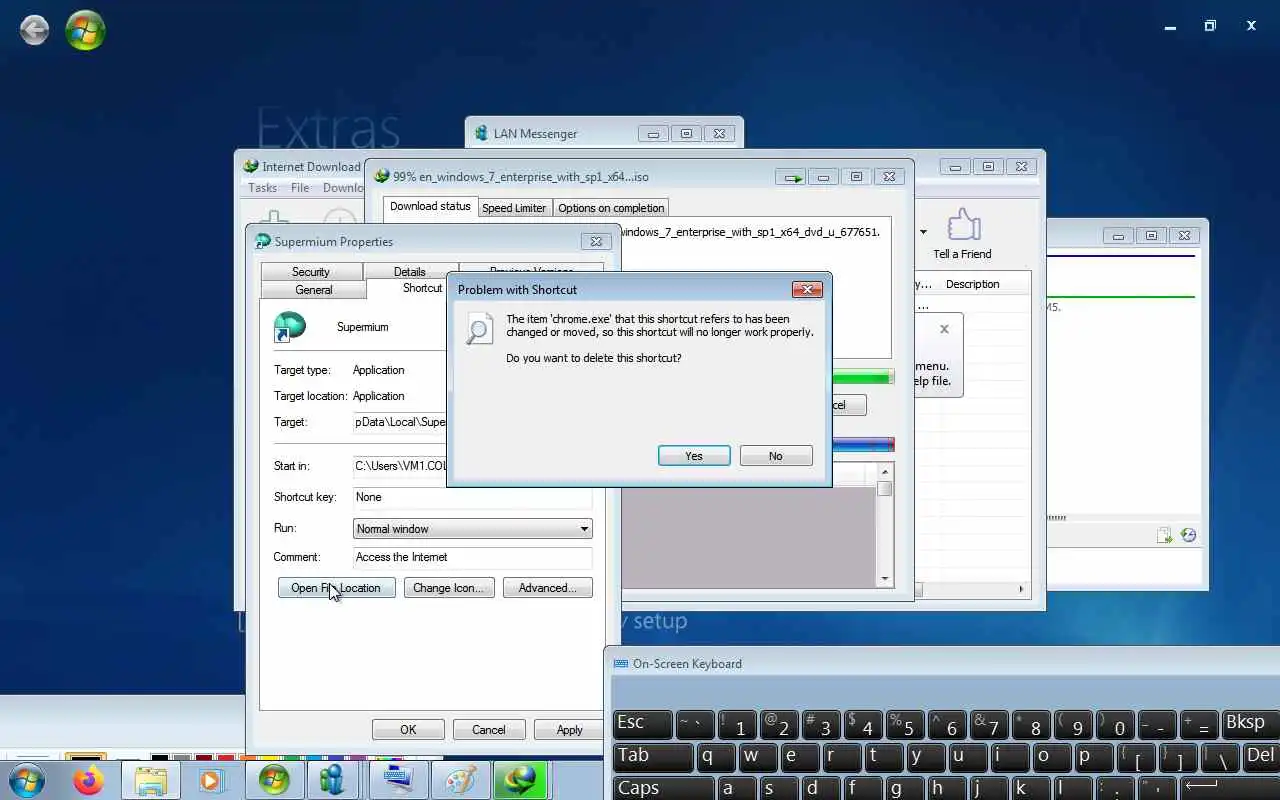Click the LAN Messenger title bar icon
Viewport: 1280px width, 800px height.
click(482, 134)
